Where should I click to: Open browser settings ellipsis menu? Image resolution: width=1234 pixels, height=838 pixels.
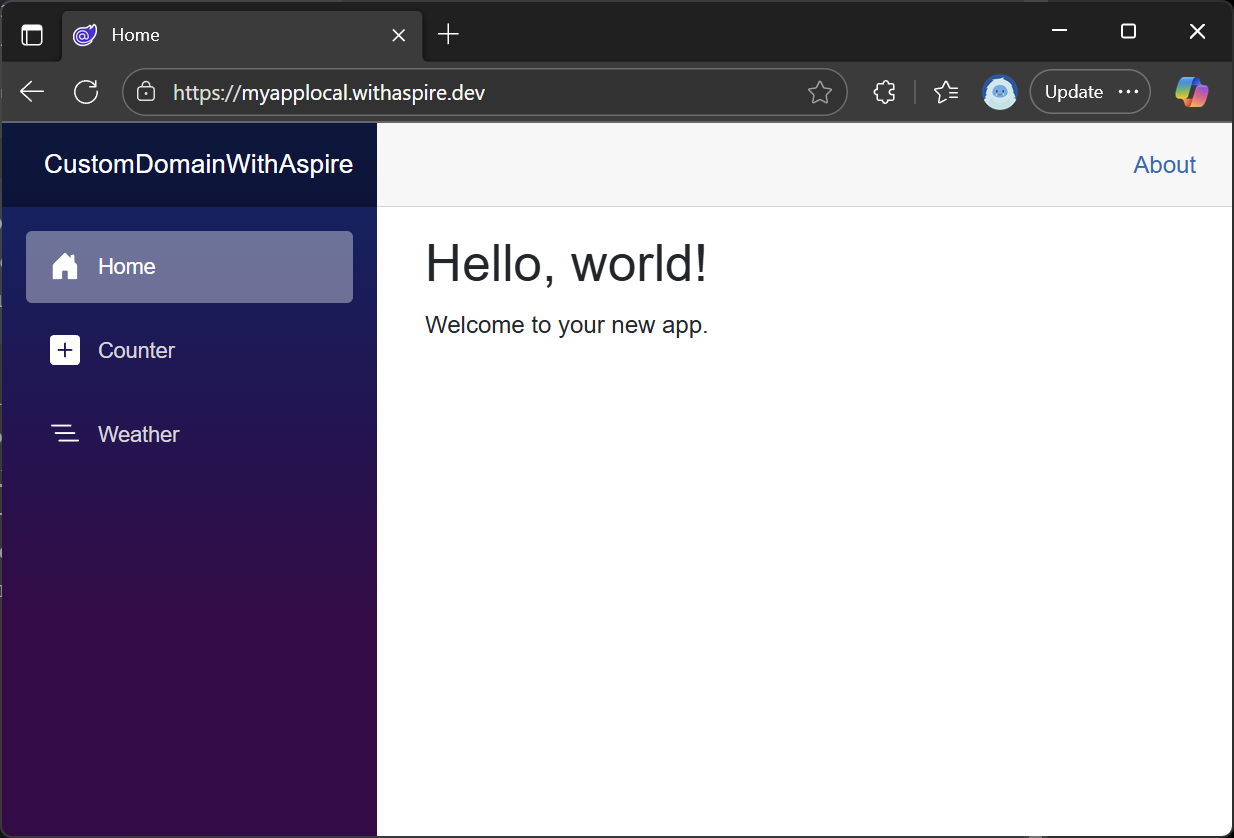click(x=1128, y=92)
